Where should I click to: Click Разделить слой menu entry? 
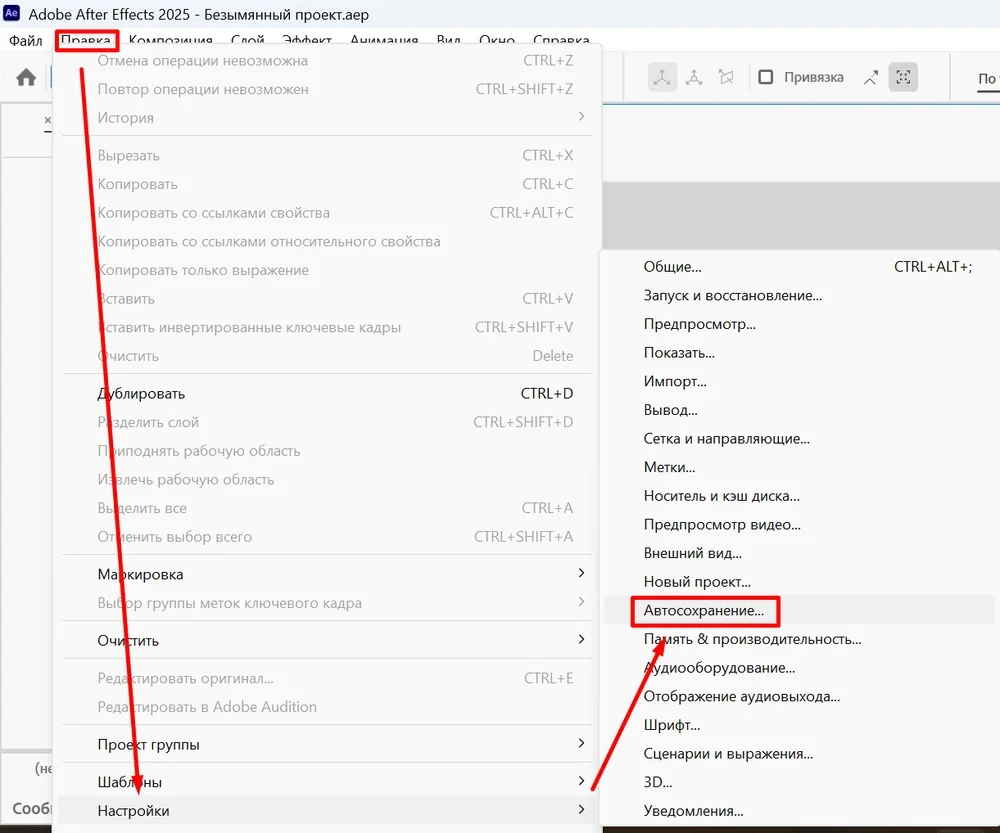[327, 422]
